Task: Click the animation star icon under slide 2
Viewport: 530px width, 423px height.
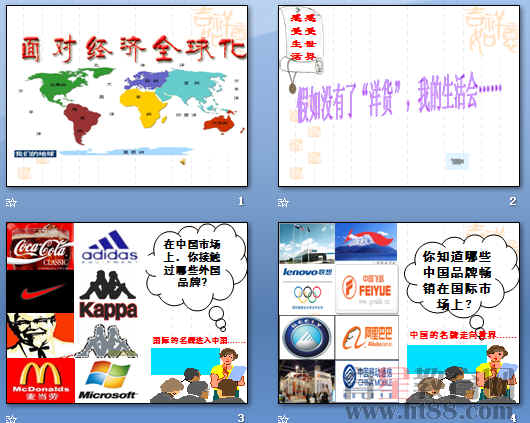Action: 283,202
